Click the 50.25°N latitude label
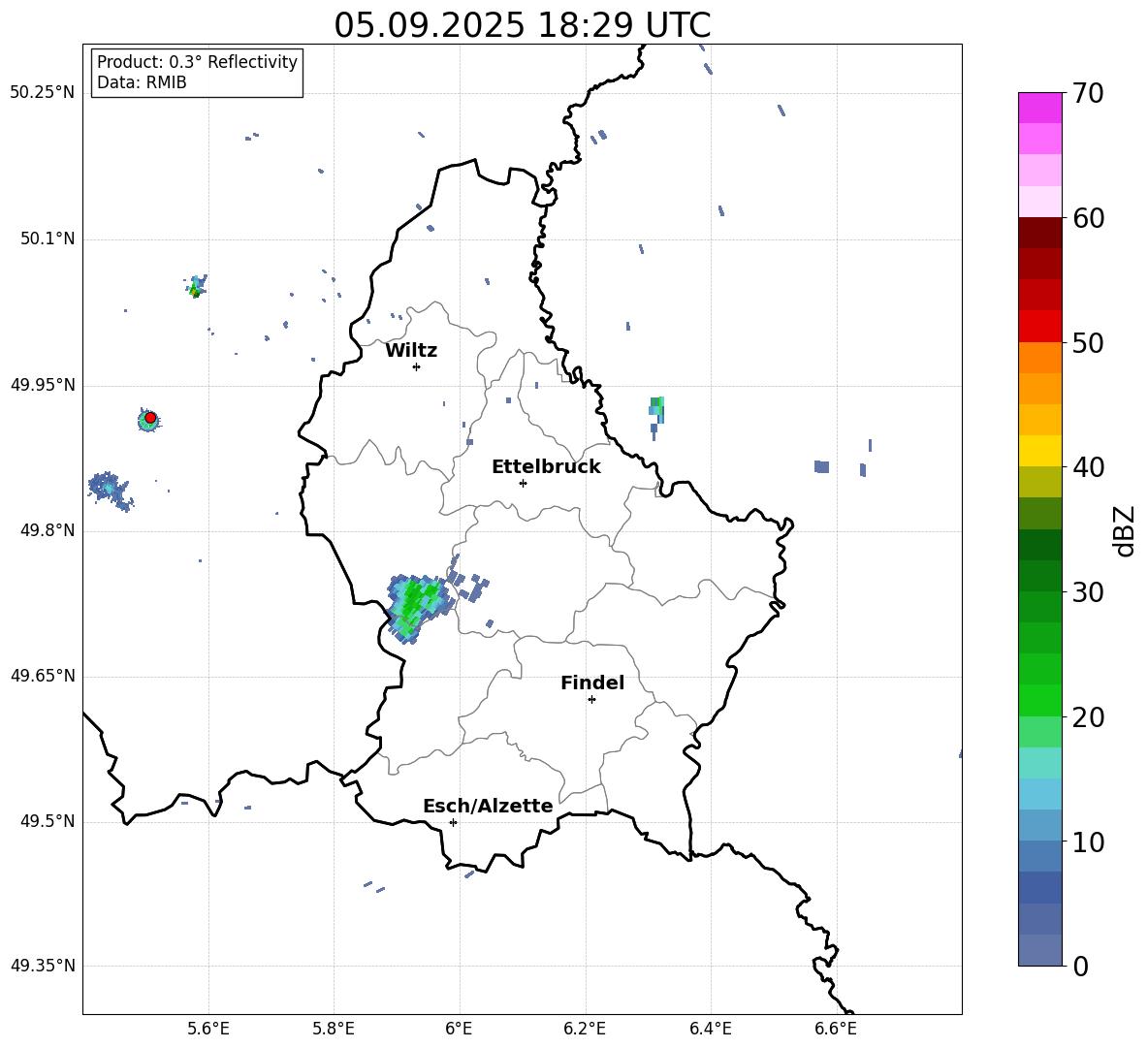Screen dimensions: 1148x1048 click(43, 93)
